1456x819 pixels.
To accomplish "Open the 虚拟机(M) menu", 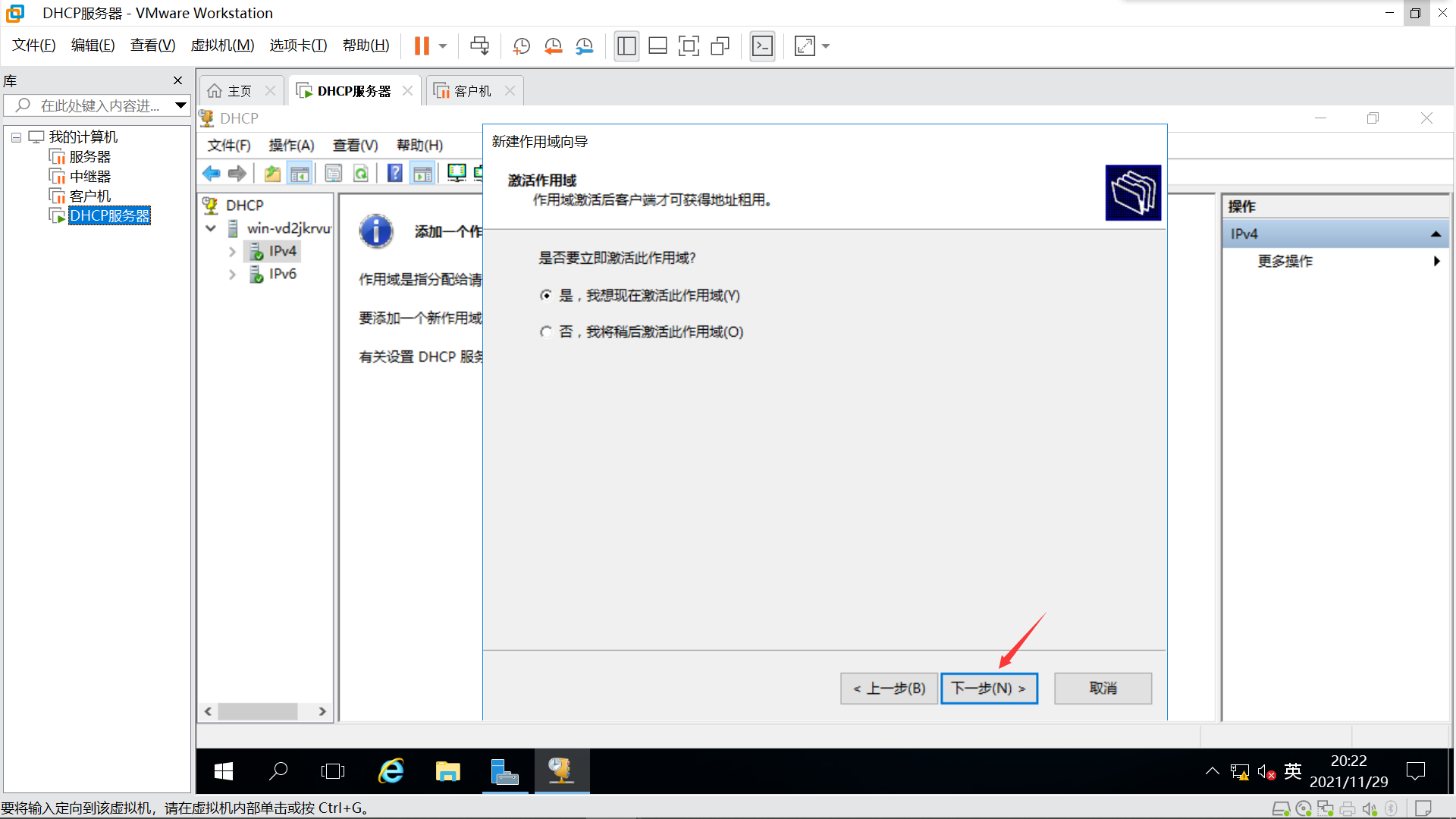I will pyautogui.click(x=222, y=45).
